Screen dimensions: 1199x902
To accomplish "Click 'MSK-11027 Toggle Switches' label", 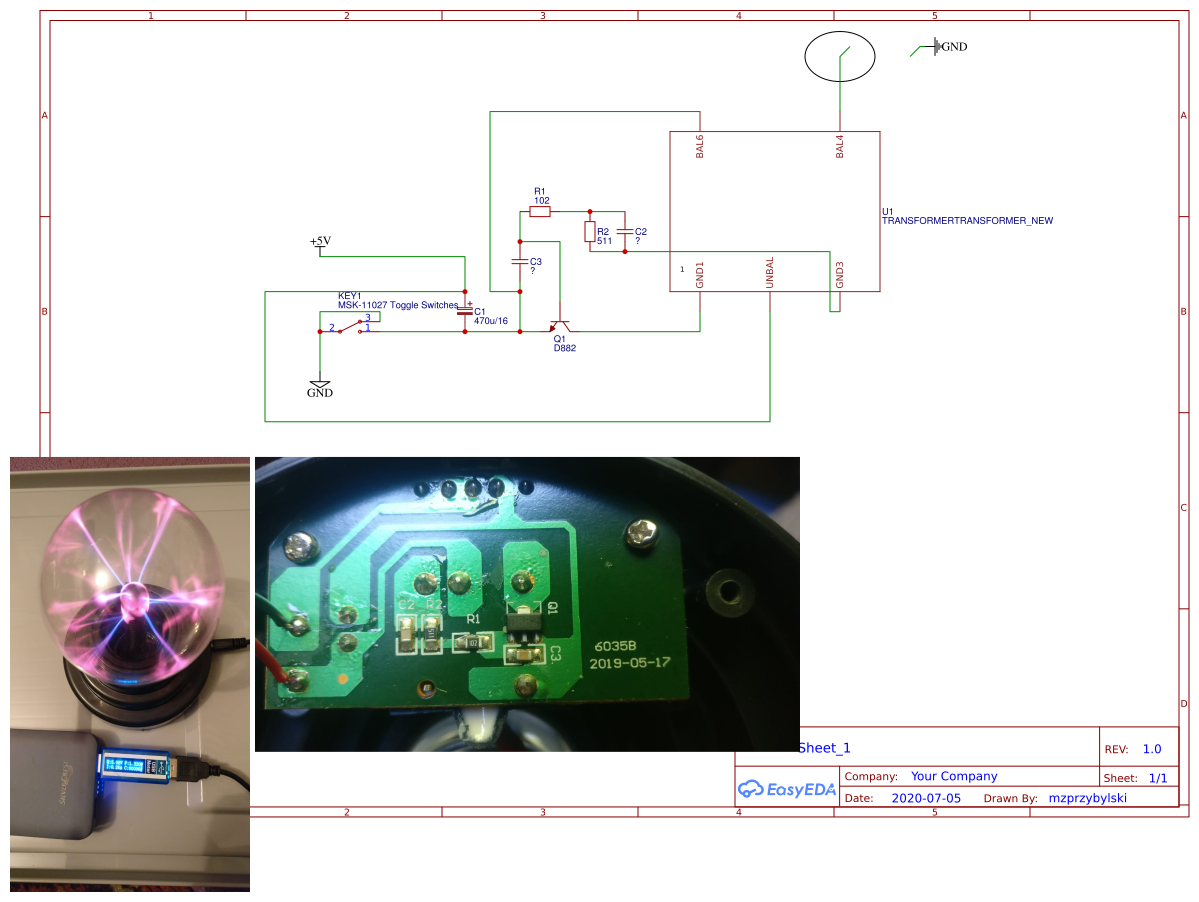I will (x=398, y=305).
